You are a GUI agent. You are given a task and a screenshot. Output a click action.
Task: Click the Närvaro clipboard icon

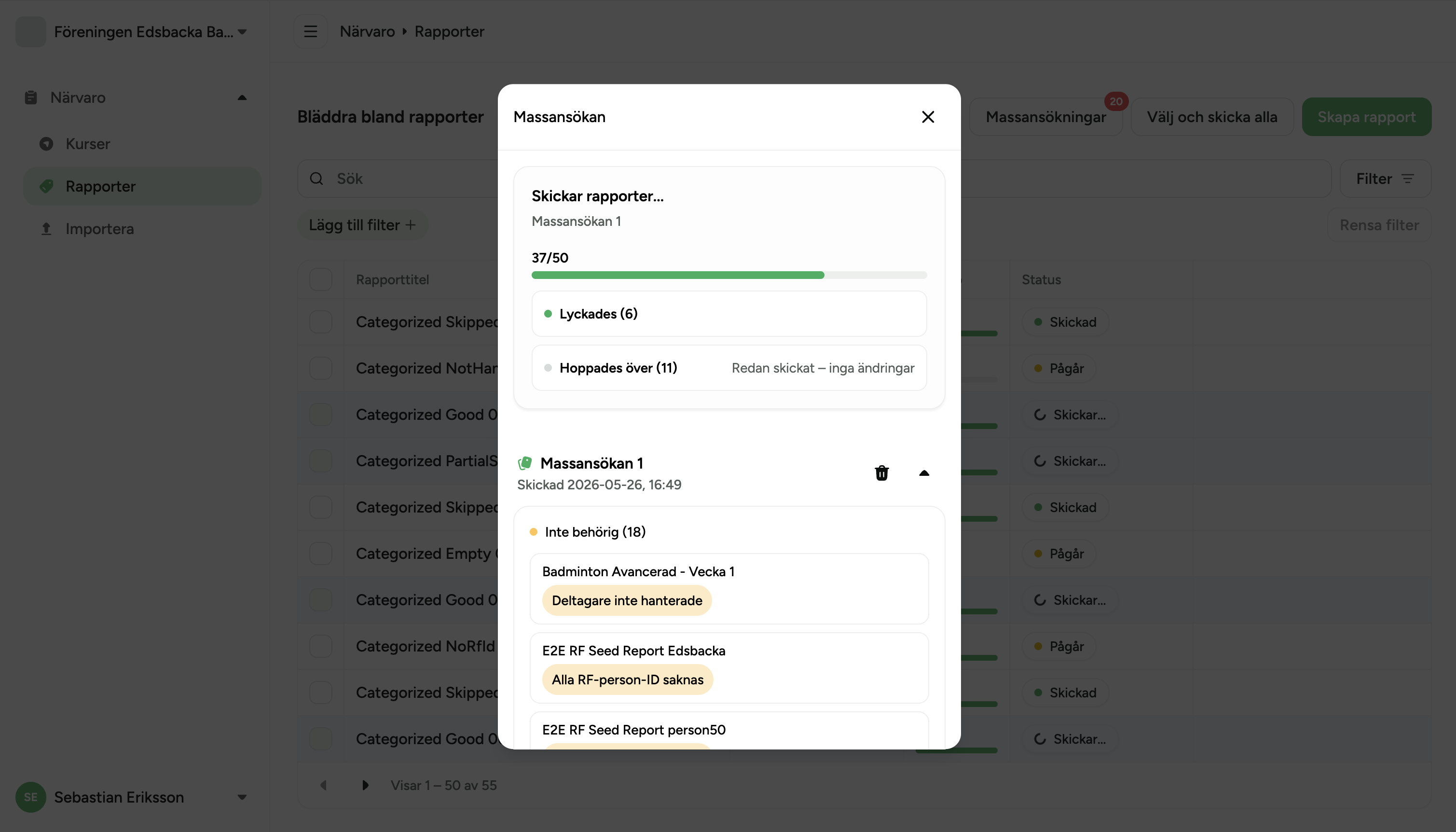click(x=31, y=97)
